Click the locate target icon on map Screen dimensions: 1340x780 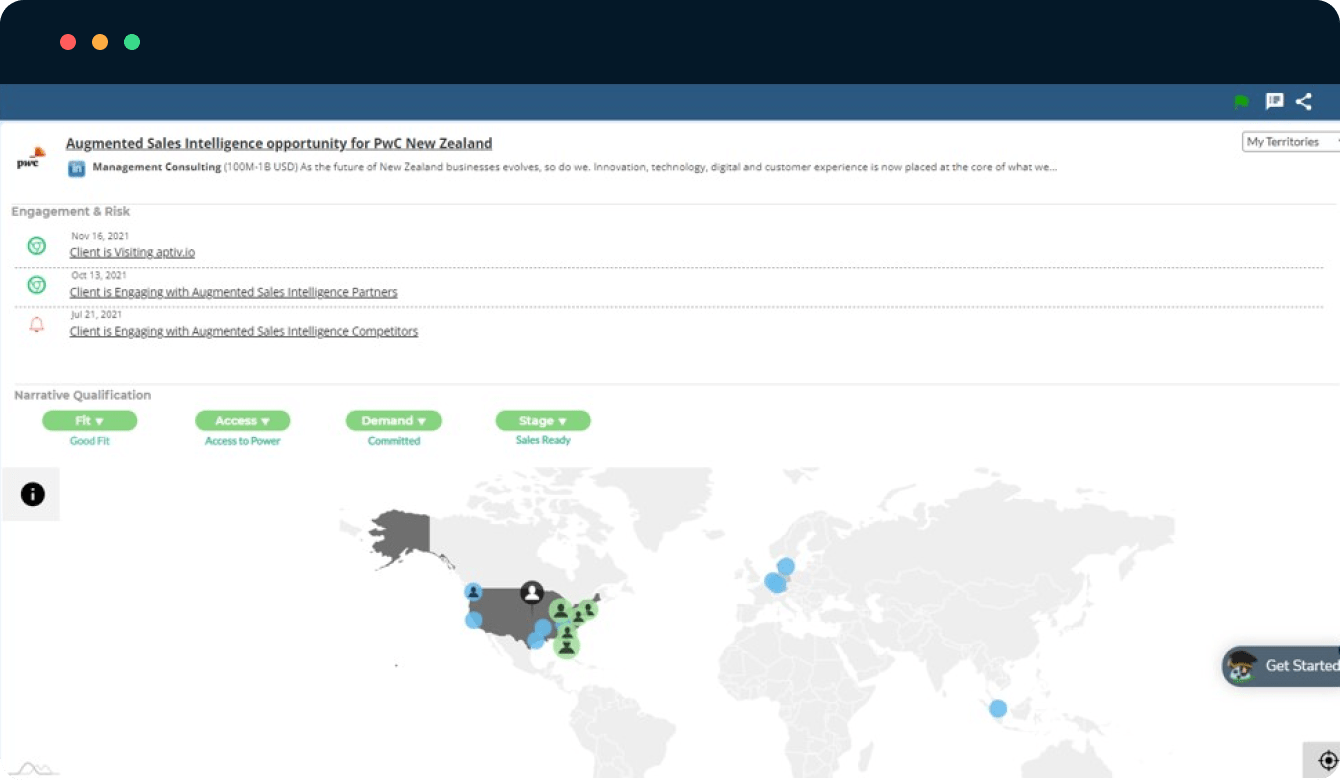[x=1328, y=761]
